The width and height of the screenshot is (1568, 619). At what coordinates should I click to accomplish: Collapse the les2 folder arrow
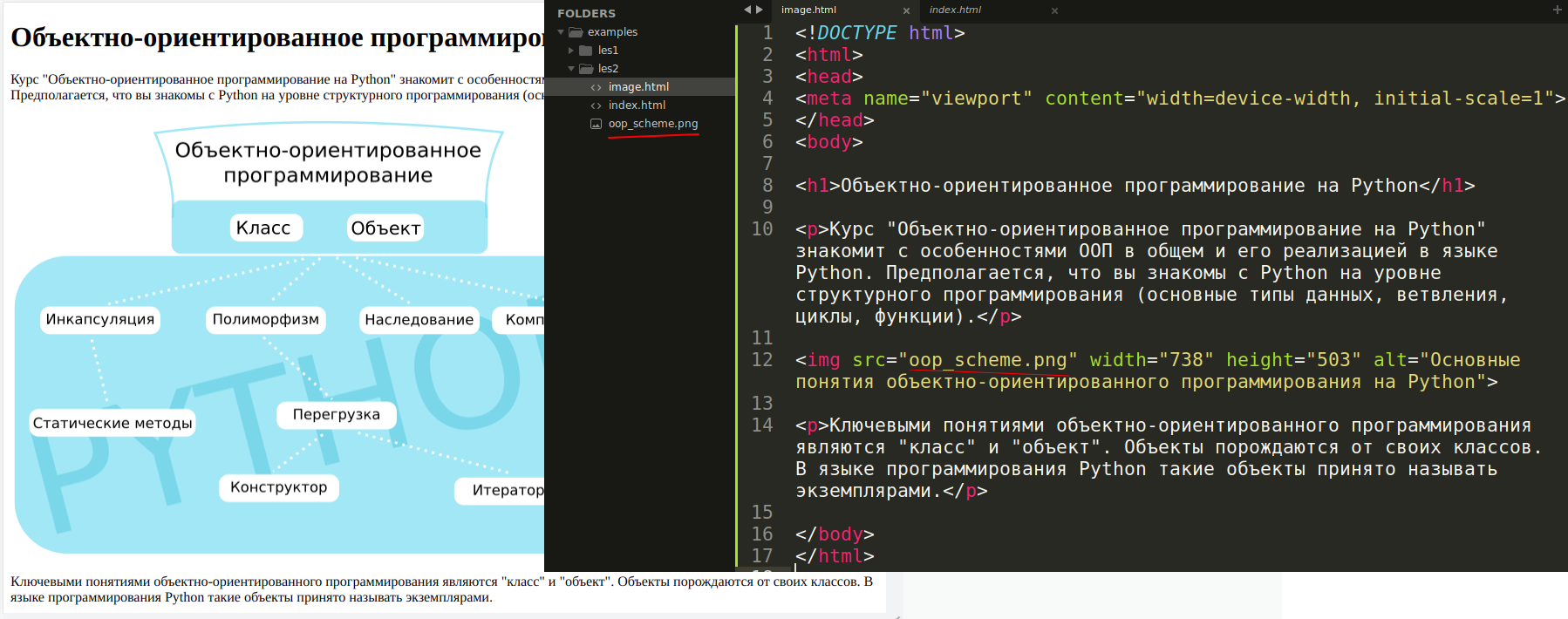point(571,69)
